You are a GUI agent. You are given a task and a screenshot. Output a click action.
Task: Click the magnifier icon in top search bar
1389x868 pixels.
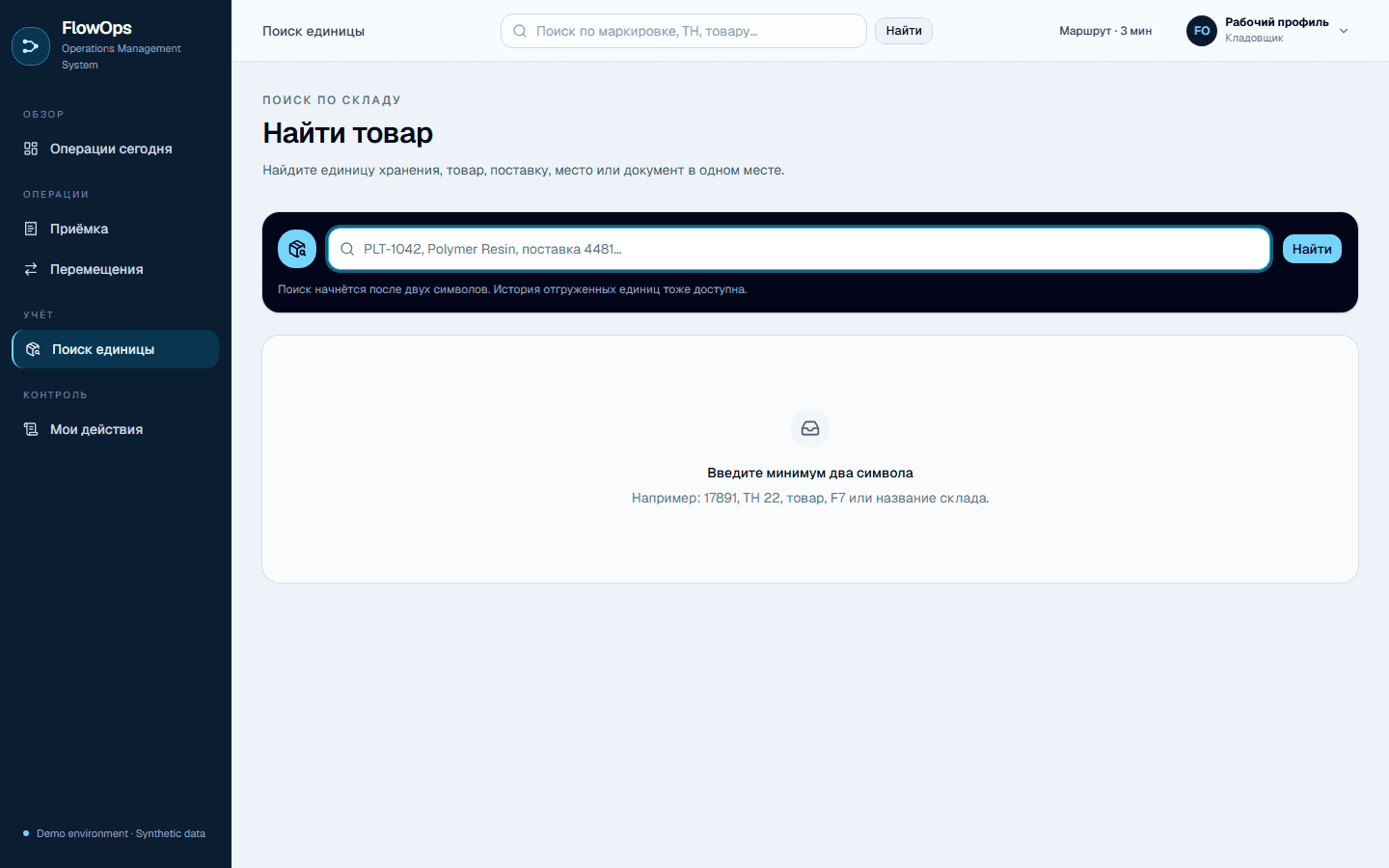click(520, 31)
